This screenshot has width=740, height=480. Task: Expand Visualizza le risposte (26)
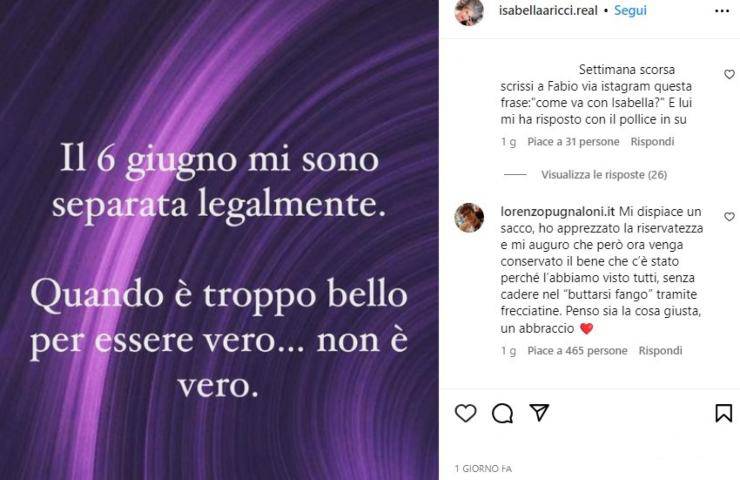tap(604, 175)
